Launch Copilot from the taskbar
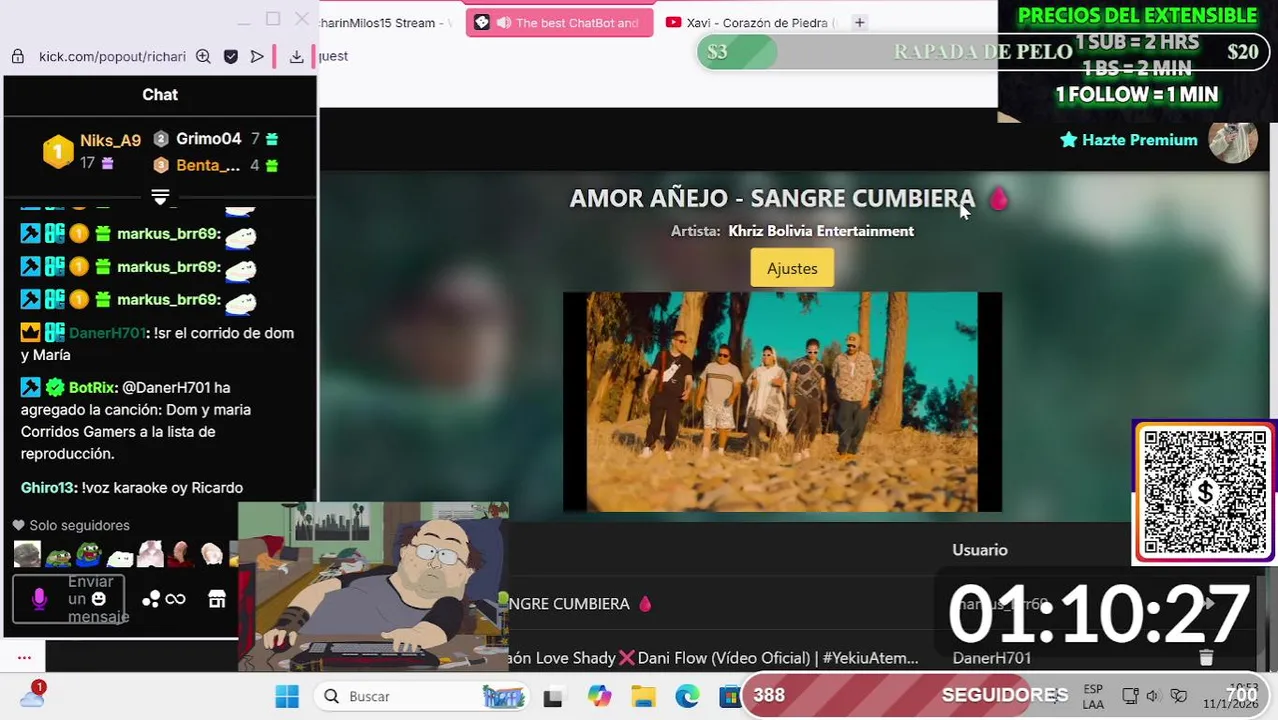Image resolution: width=1278 pixels, height=720 pixels. pyautogui.click(x=599, y=697)
